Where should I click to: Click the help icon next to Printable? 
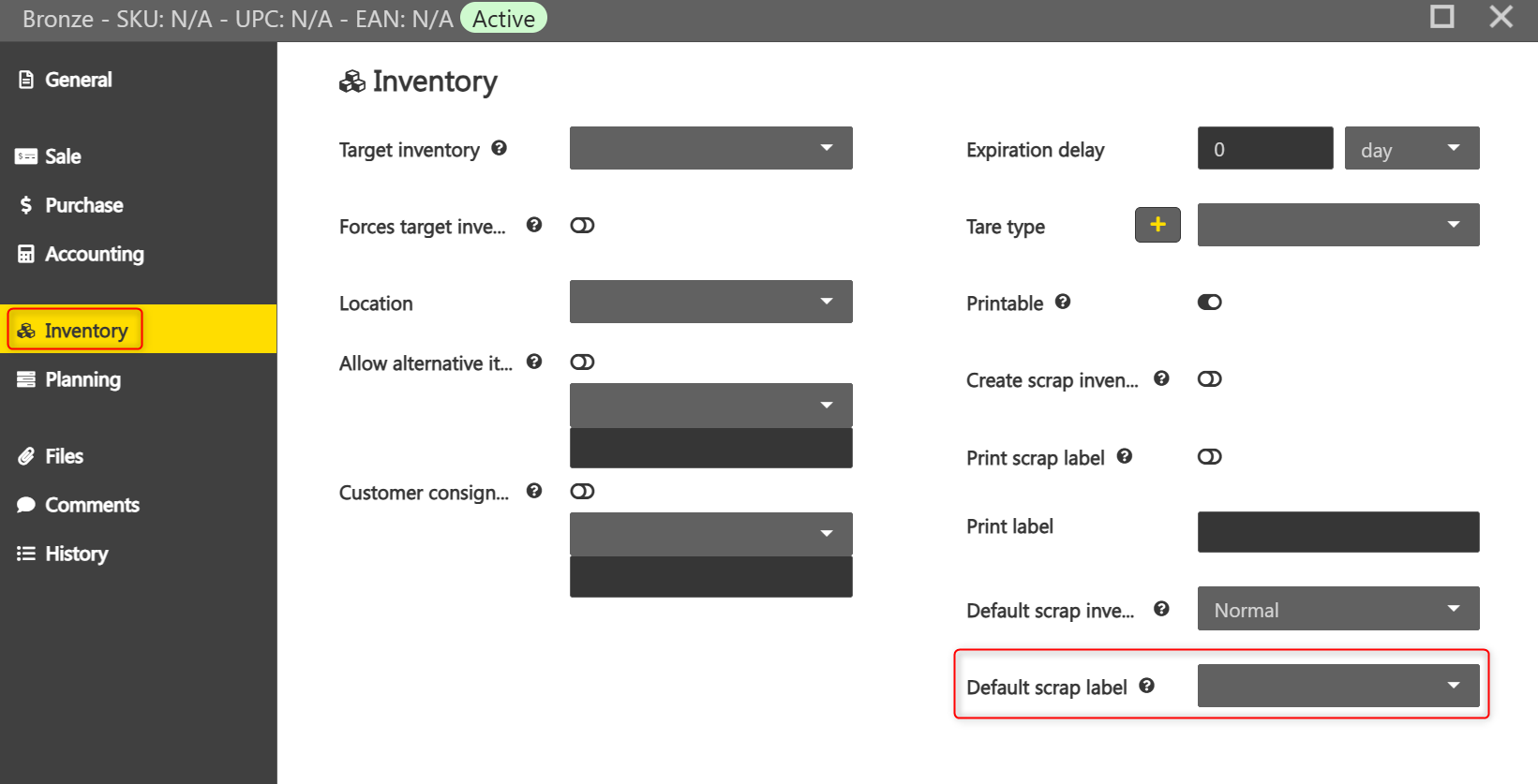tap(1063, 302)
